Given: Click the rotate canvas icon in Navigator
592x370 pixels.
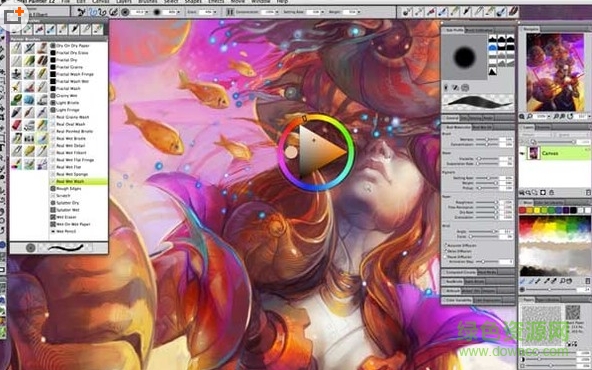Looking at the screenshot, I should (x=570, y=117).
